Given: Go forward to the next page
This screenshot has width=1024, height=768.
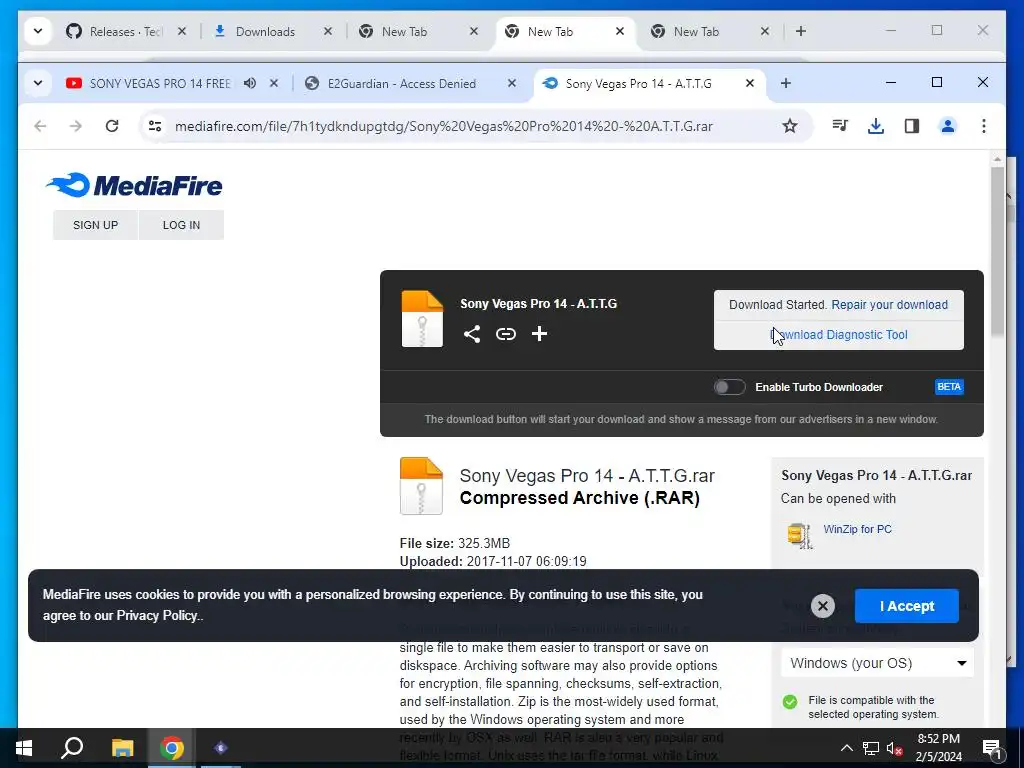Looking at the screenshot, I should click(x=76, y=126).
